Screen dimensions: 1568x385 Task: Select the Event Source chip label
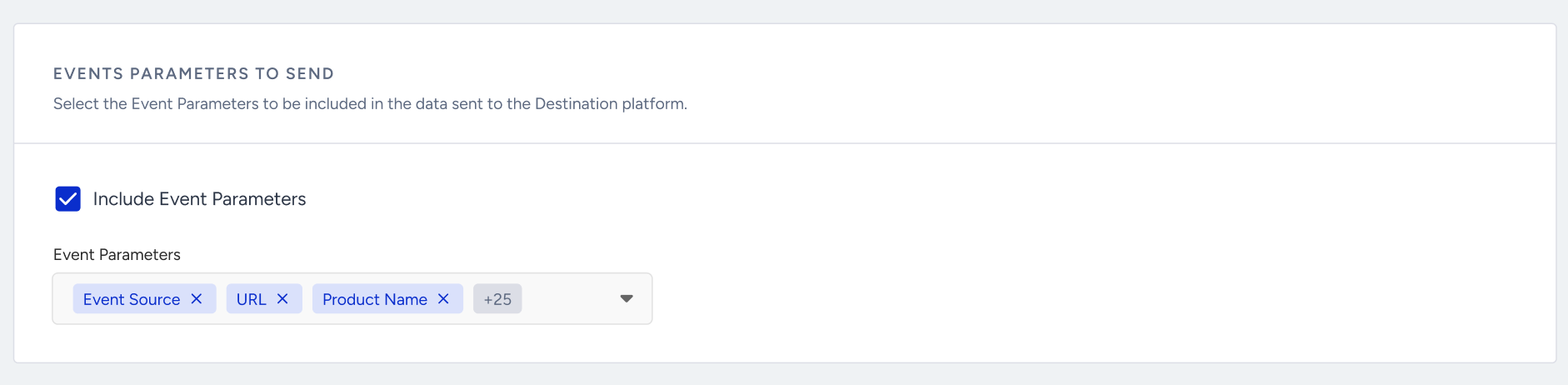132,299
